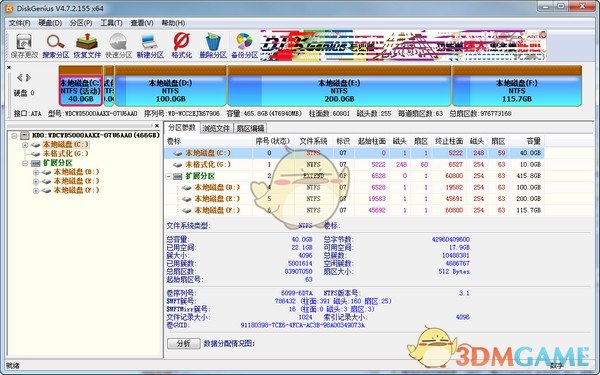Click the total bytes value 42960409600
The width and height of the screenshot is (600, 375).
click(x=451, y=239)
